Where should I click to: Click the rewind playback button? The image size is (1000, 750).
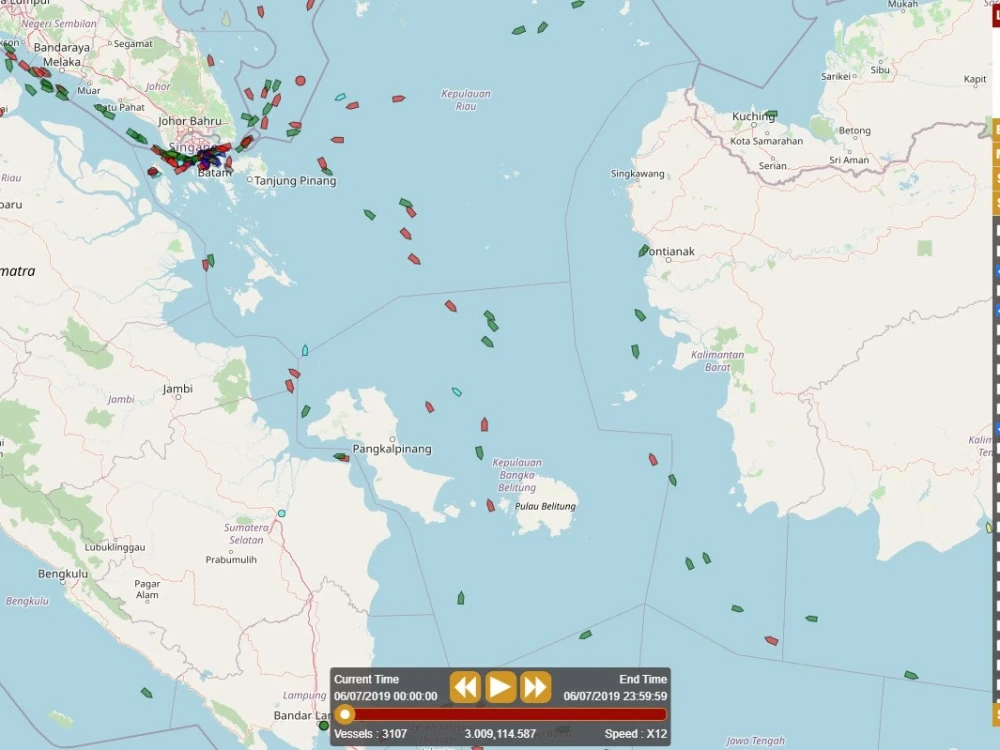(465, 688)
